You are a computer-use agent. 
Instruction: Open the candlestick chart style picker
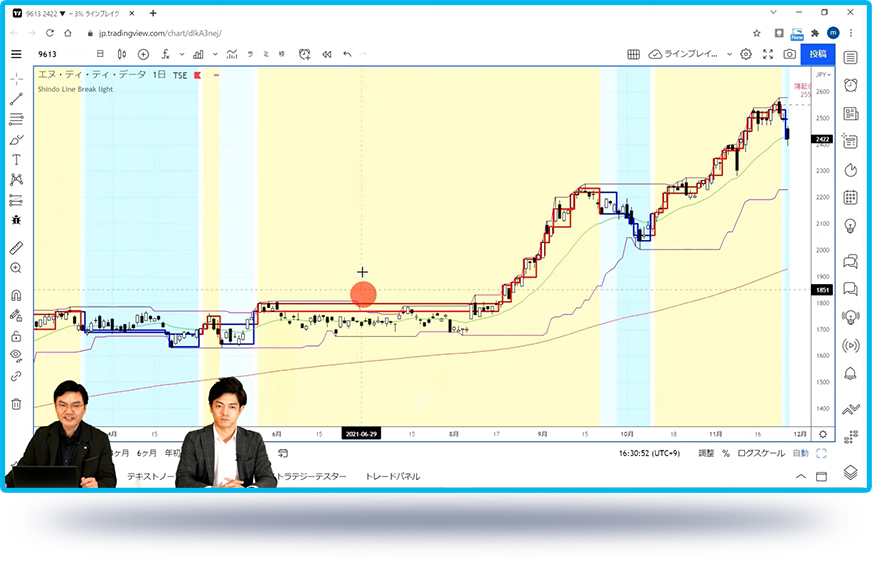(122, 54)
